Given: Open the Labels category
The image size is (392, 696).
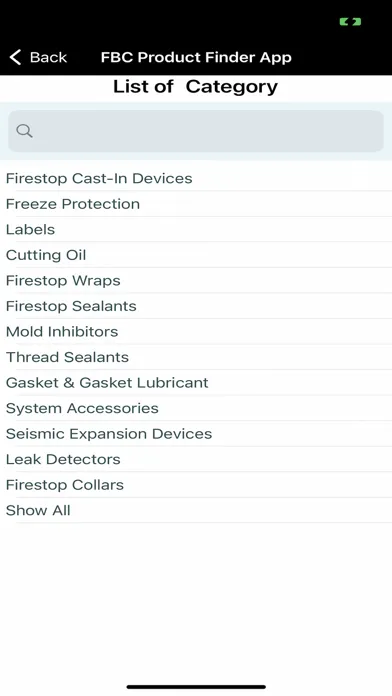Looking at the screenshot, I should (196, 229).
